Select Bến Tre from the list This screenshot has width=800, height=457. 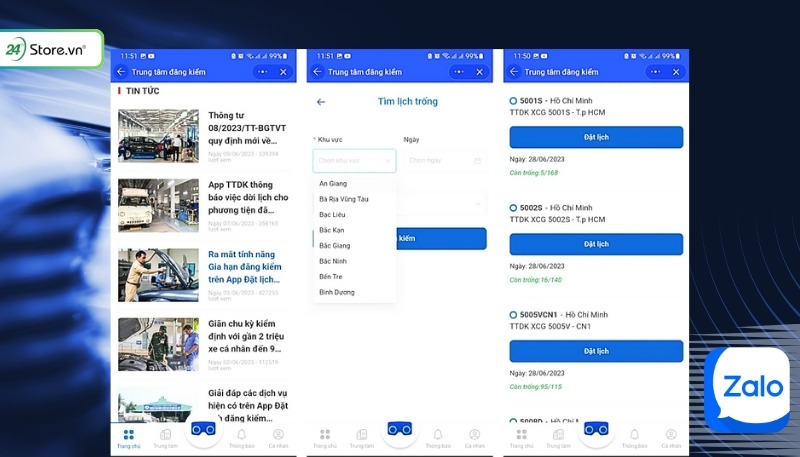pyautogui.click(x=355, y=276)
